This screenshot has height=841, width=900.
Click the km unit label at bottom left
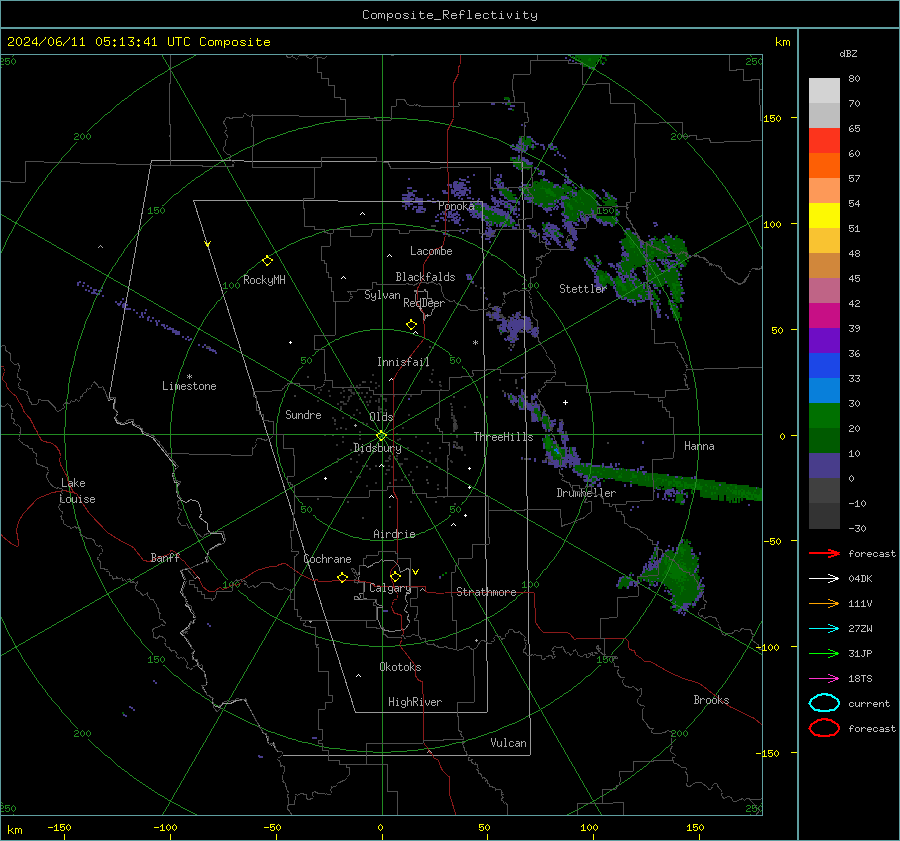point(14,830)
